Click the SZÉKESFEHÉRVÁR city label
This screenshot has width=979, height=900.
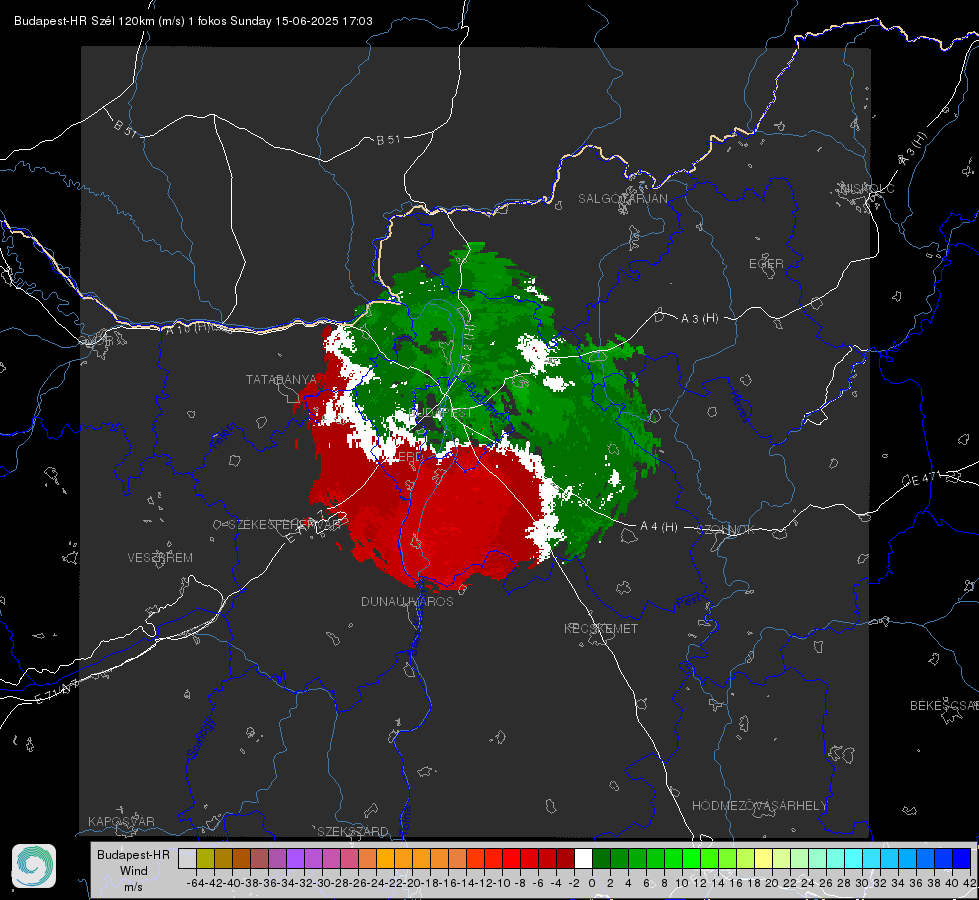pos(284,524)
